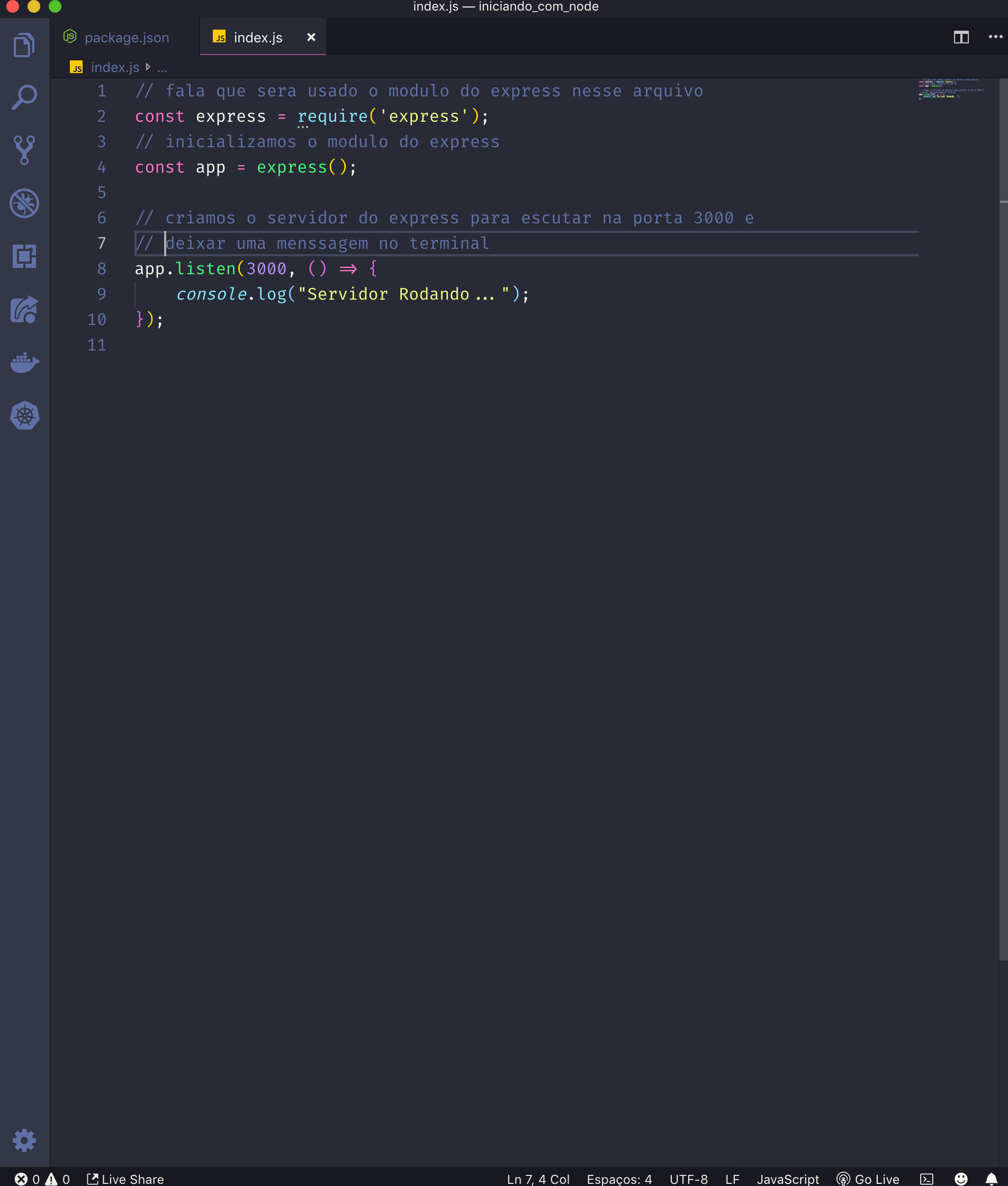Screen dimensions: 1008x1186
Task: Change encoding via the UTF-8 selector
Action: click(x=688, y=1179)
